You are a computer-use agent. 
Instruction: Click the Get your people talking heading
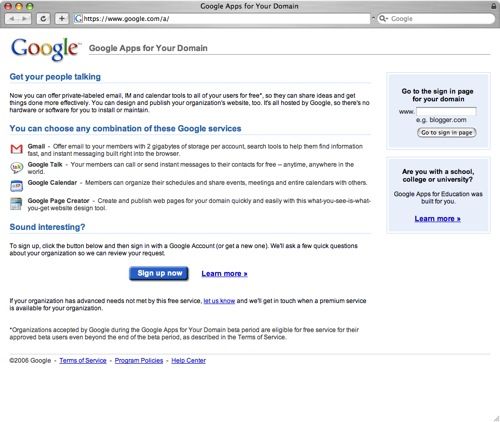[x=55, y=77]
